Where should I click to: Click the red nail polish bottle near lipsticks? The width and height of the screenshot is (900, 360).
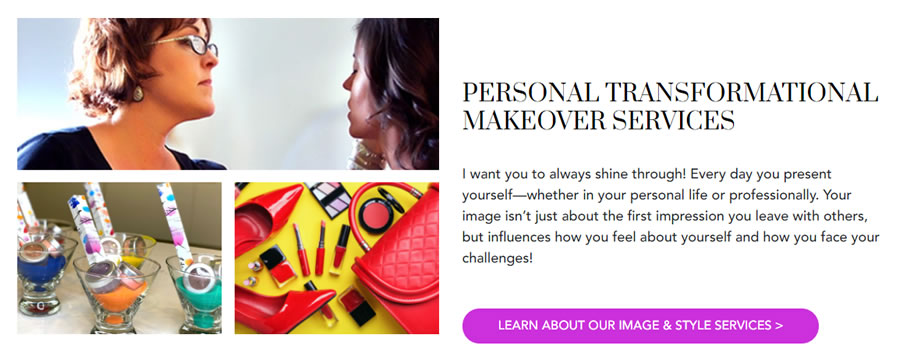(x=278, y=265)
